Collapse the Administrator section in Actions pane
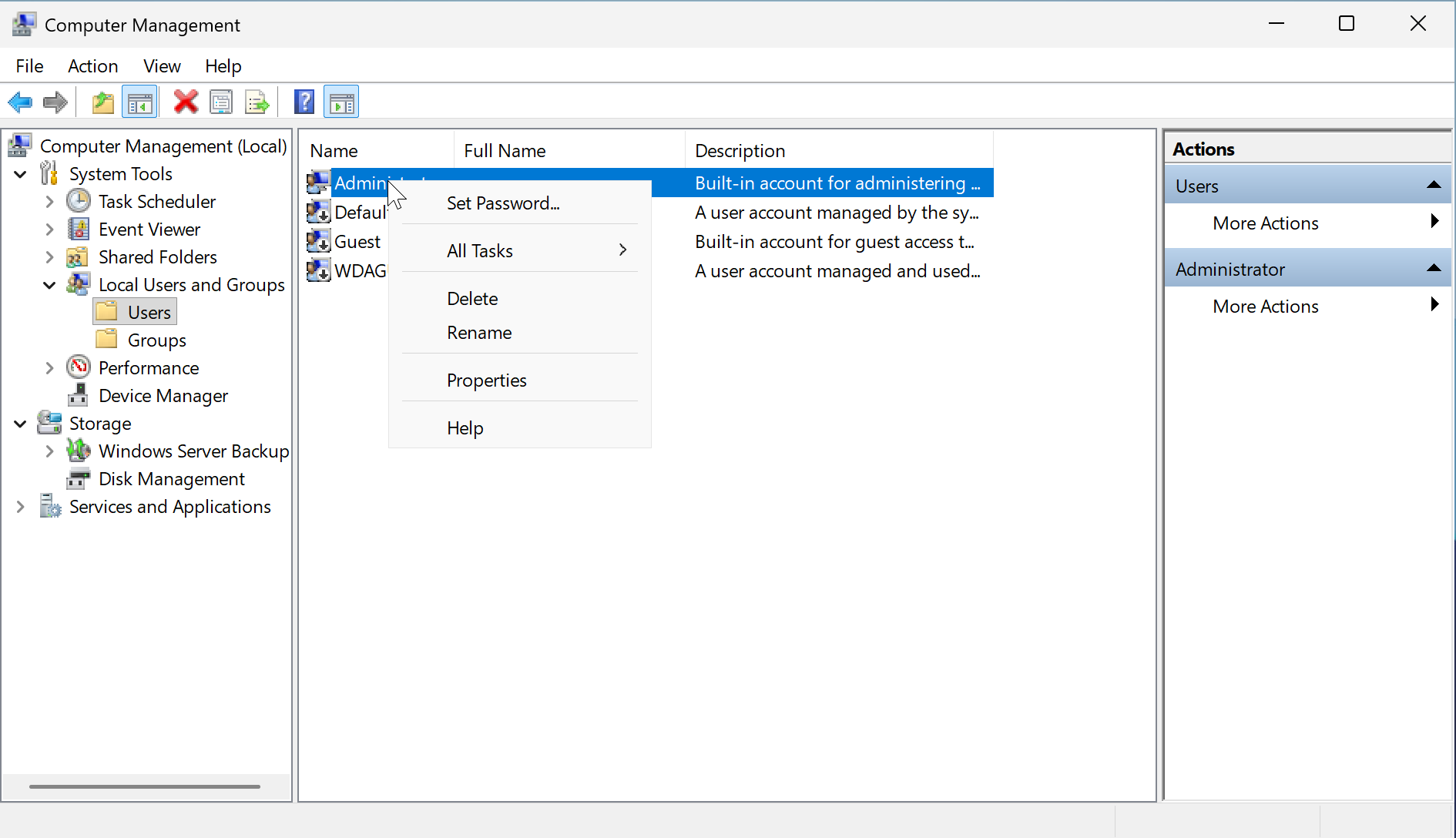1456x838 pixels. point(1434,268)
